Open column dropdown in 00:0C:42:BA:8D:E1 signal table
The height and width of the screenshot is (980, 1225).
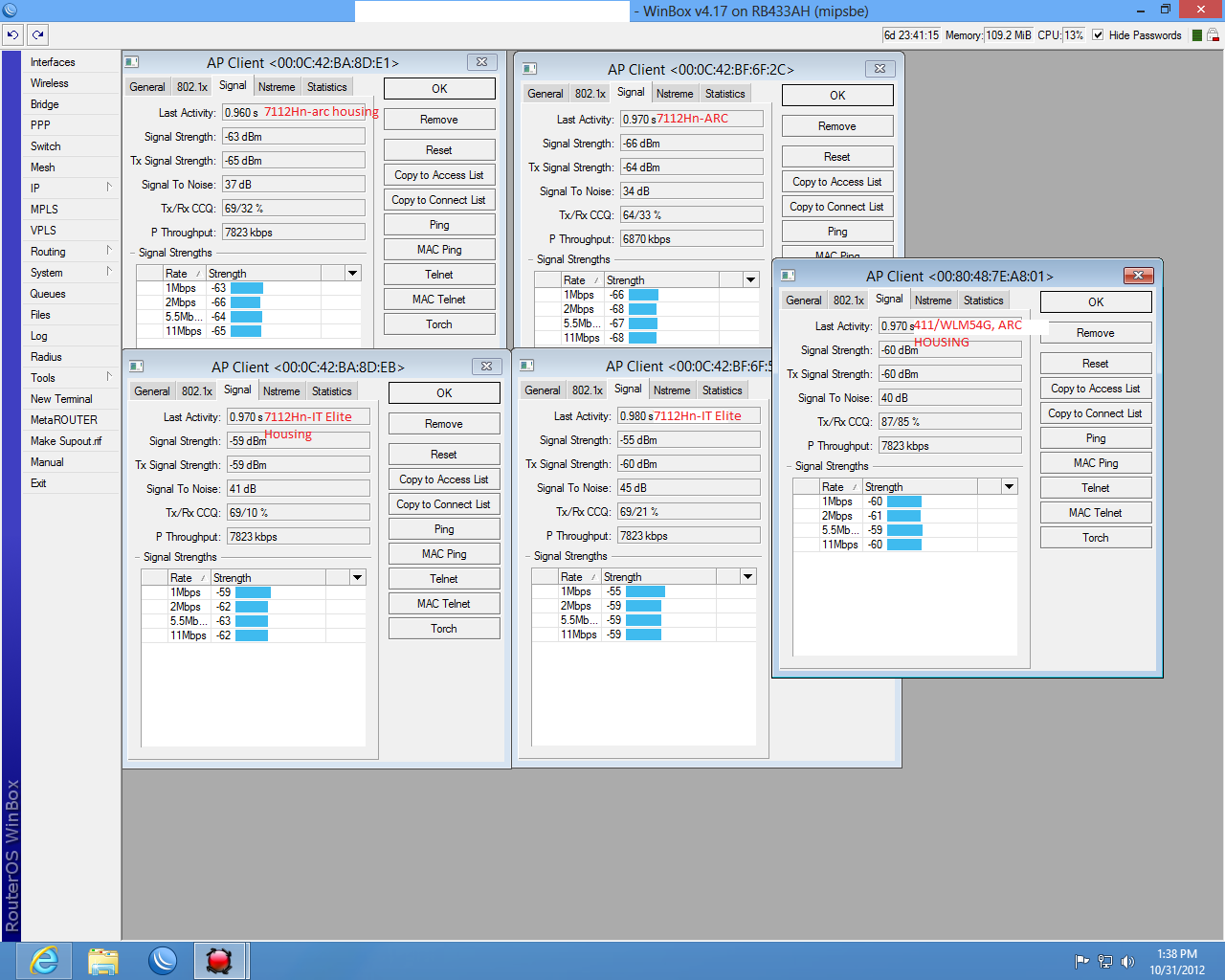point(353,274)
